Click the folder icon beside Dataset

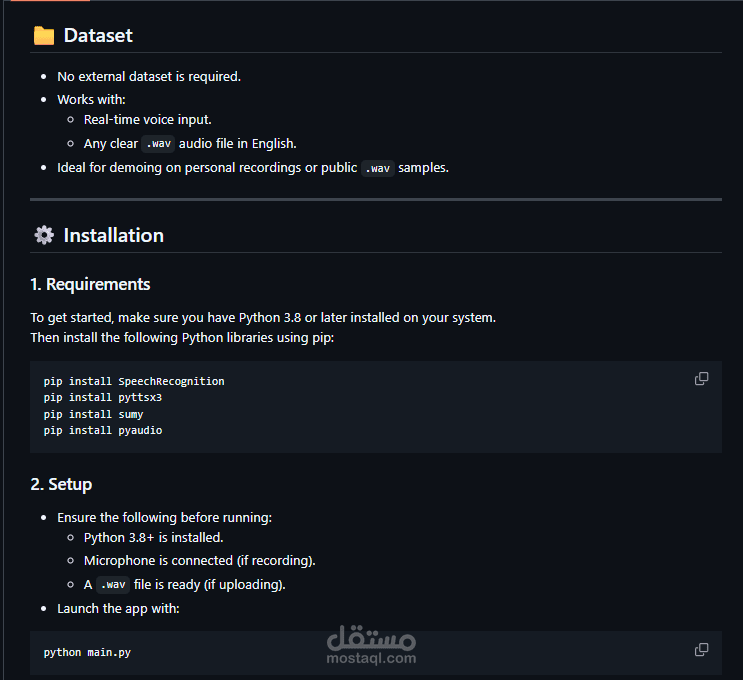point(44,36)
